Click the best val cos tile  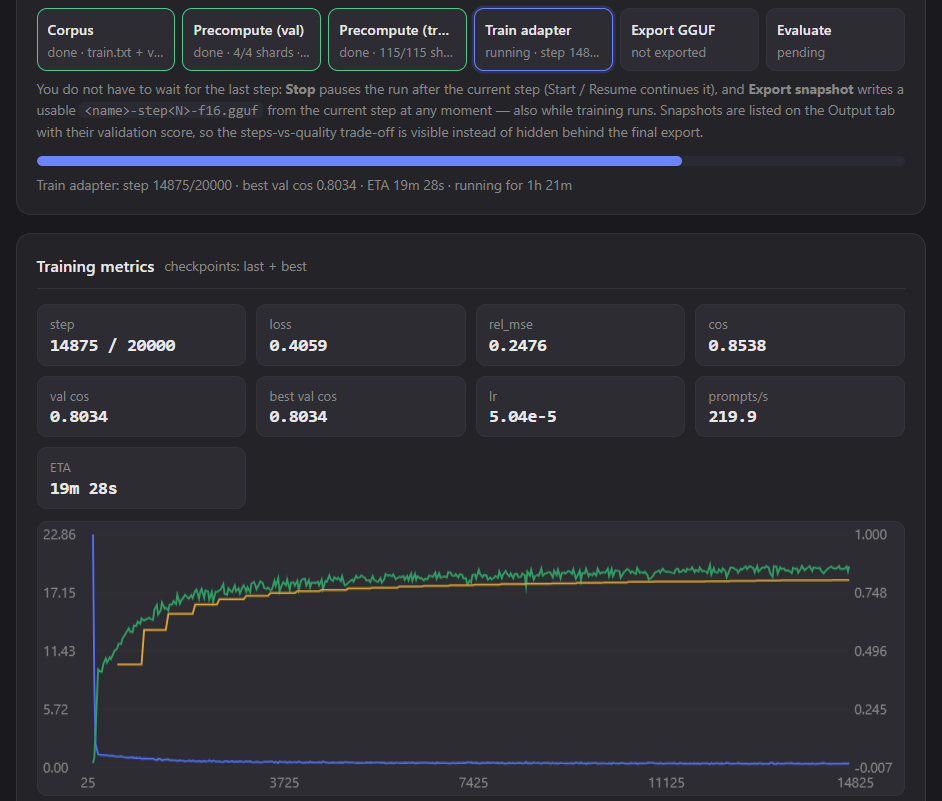tap(360, 407)
